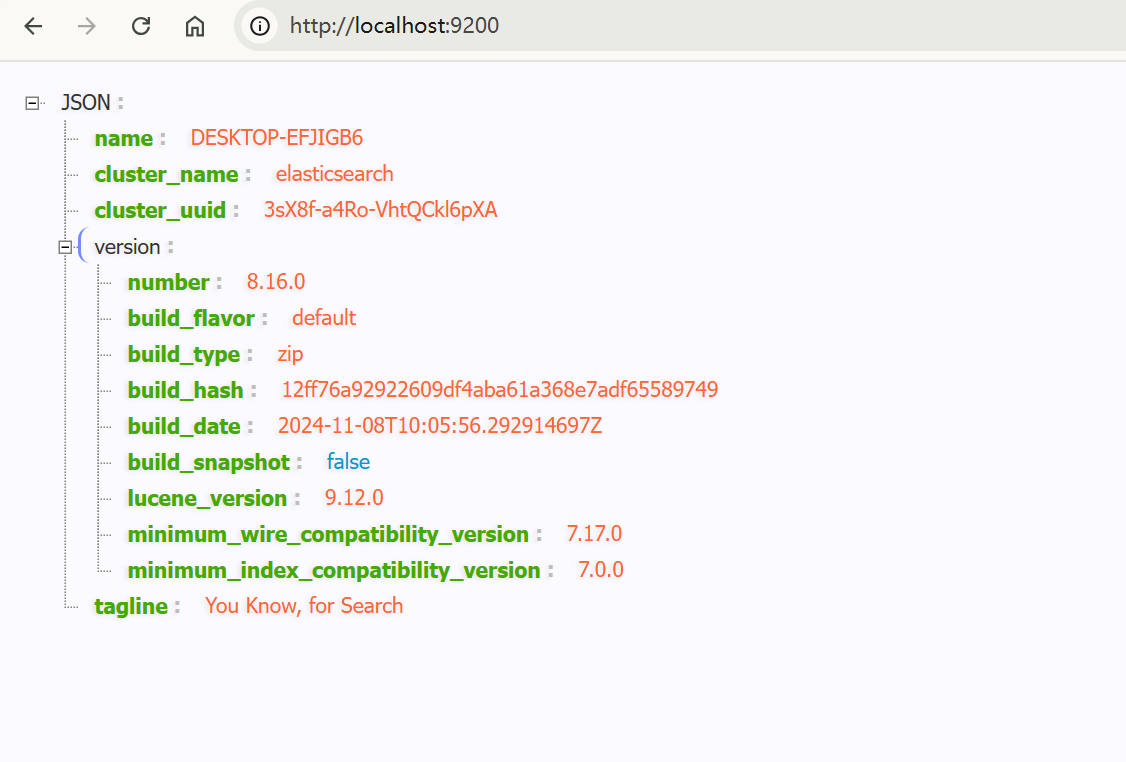The image size is (1126, 762).
Task: Click the elasticsearch value
Action: (x=335, y=174)
